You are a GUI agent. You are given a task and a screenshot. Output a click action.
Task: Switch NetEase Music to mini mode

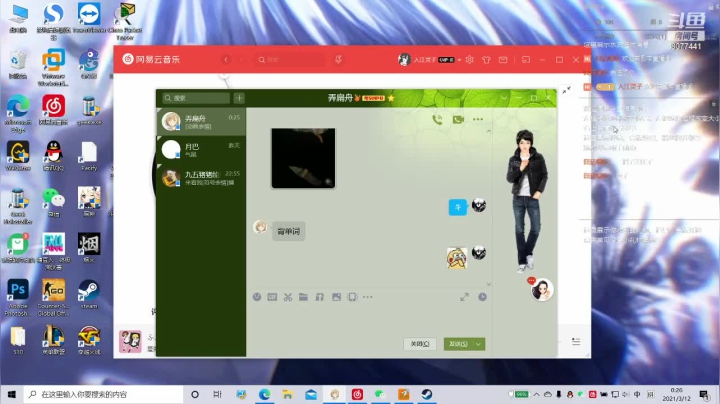(x=526, y=60)
